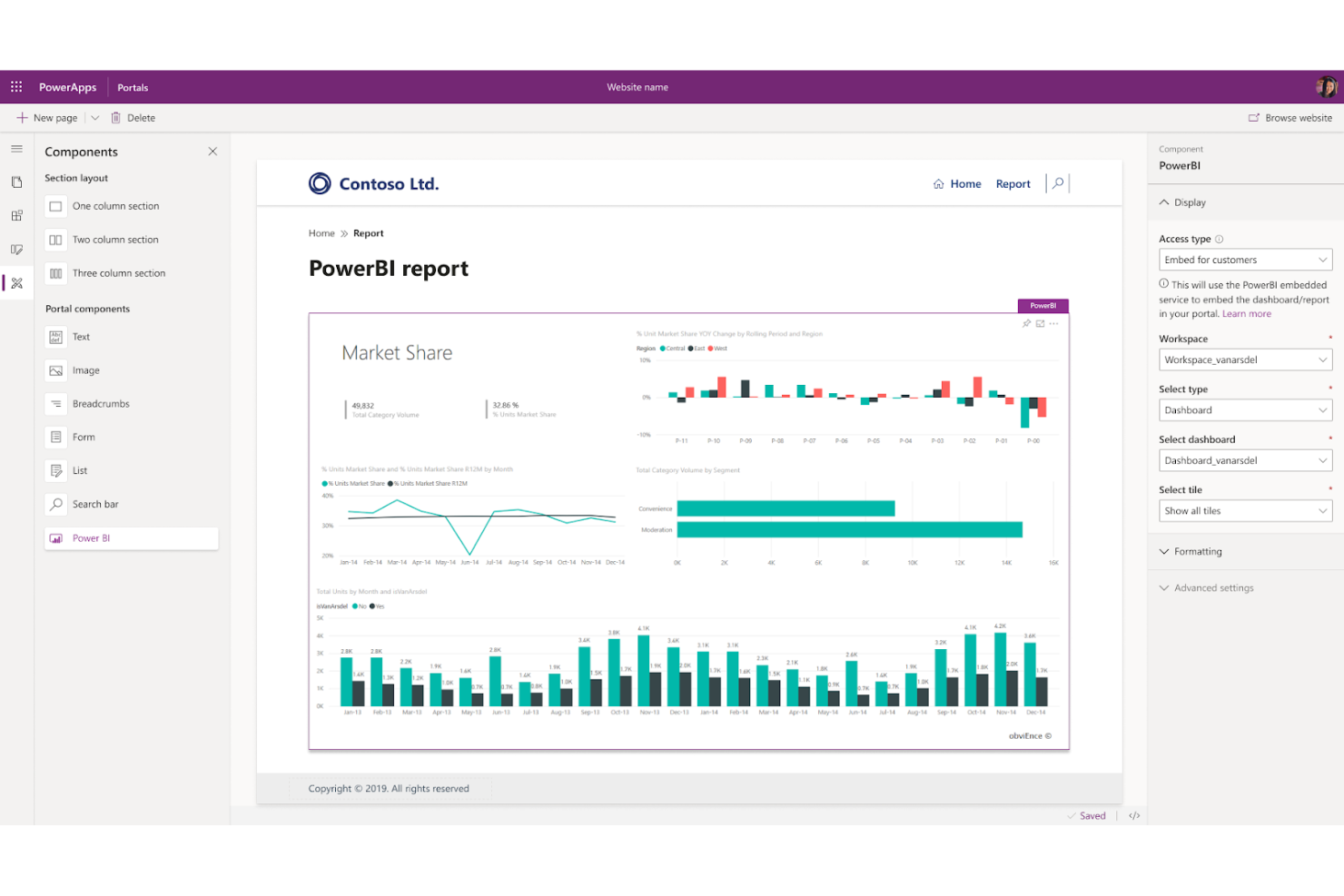1344x896 pixels.
Task: Open the Power BI component in Portal components
Action: click(x=90, y=537)
